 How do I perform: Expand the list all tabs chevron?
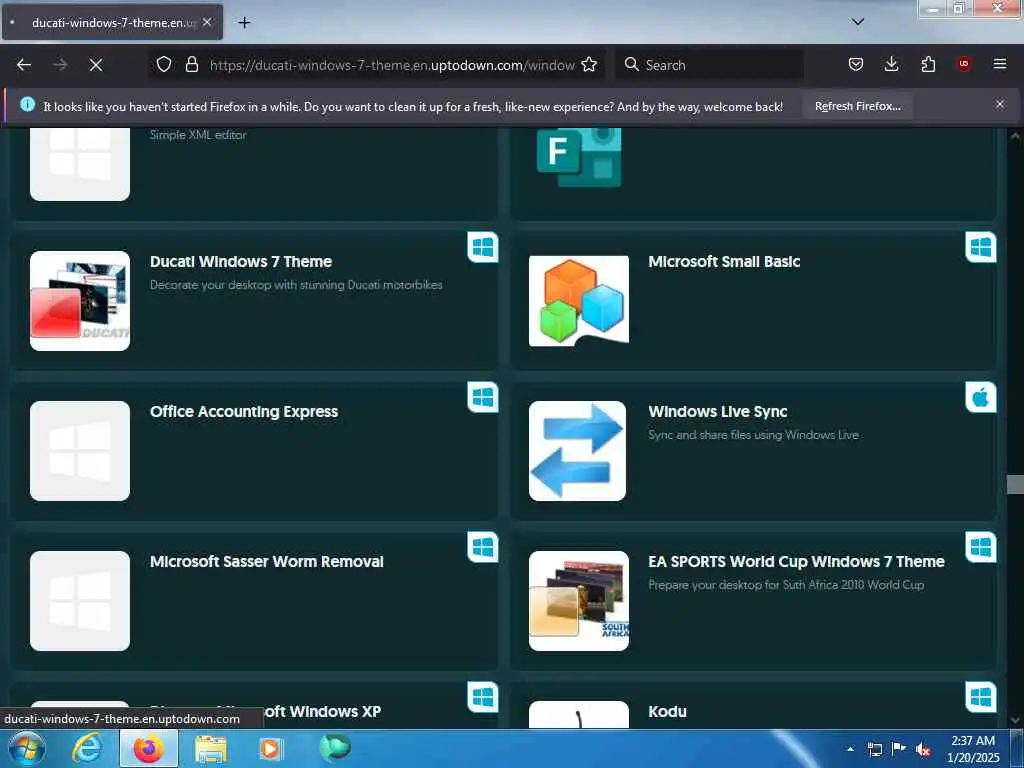click(x=858, y=22)
